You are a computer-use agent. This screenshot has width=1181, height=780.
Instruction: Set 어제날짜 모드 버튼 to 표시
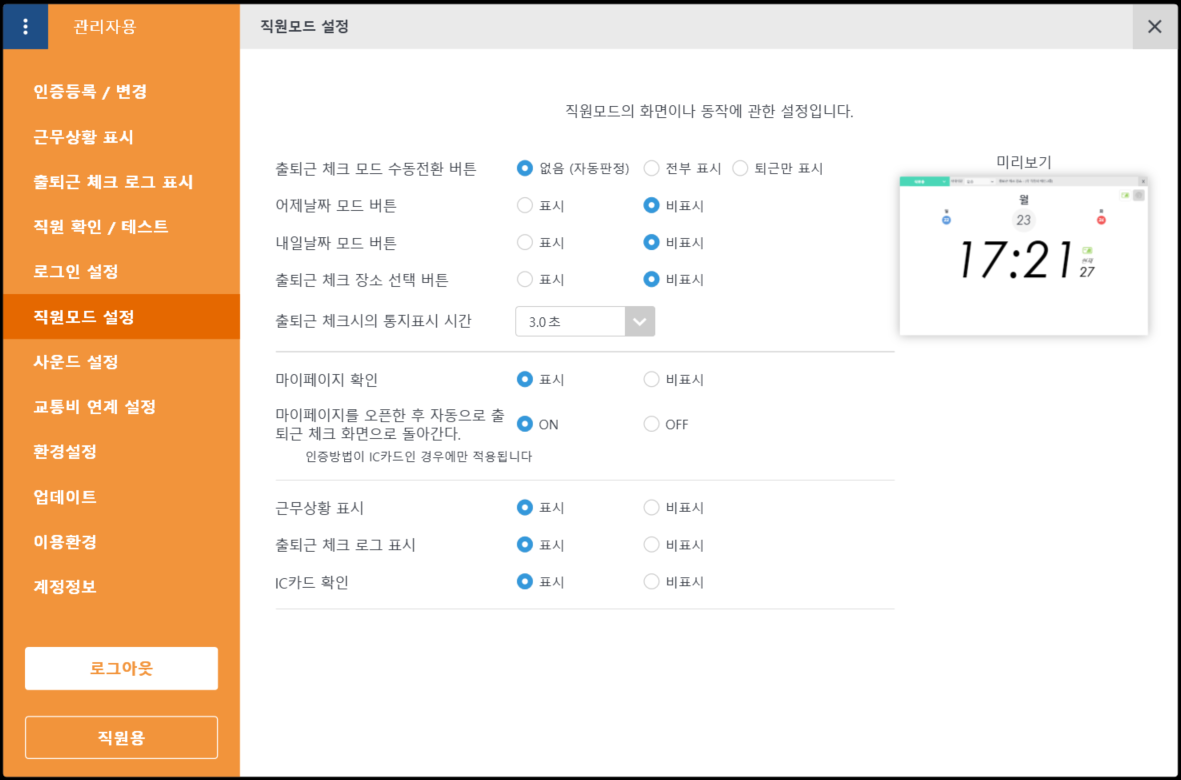coord(525,206)
